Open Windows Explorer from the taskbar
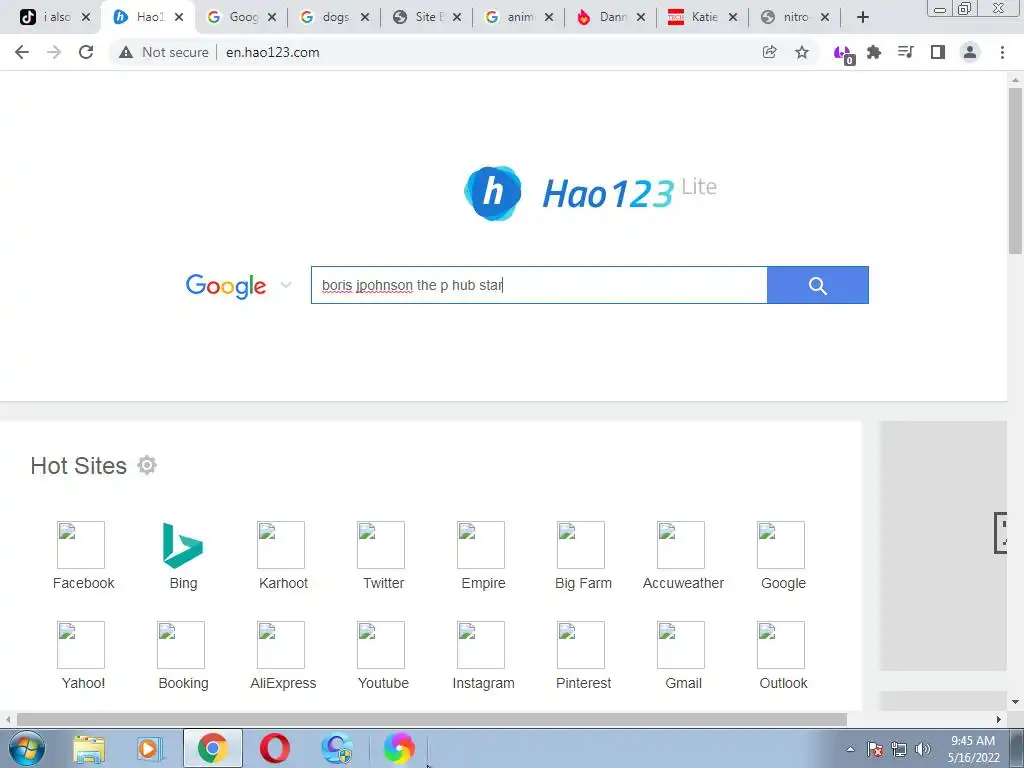The height and width of the screenshot is (768, 1024). [89, 748]
